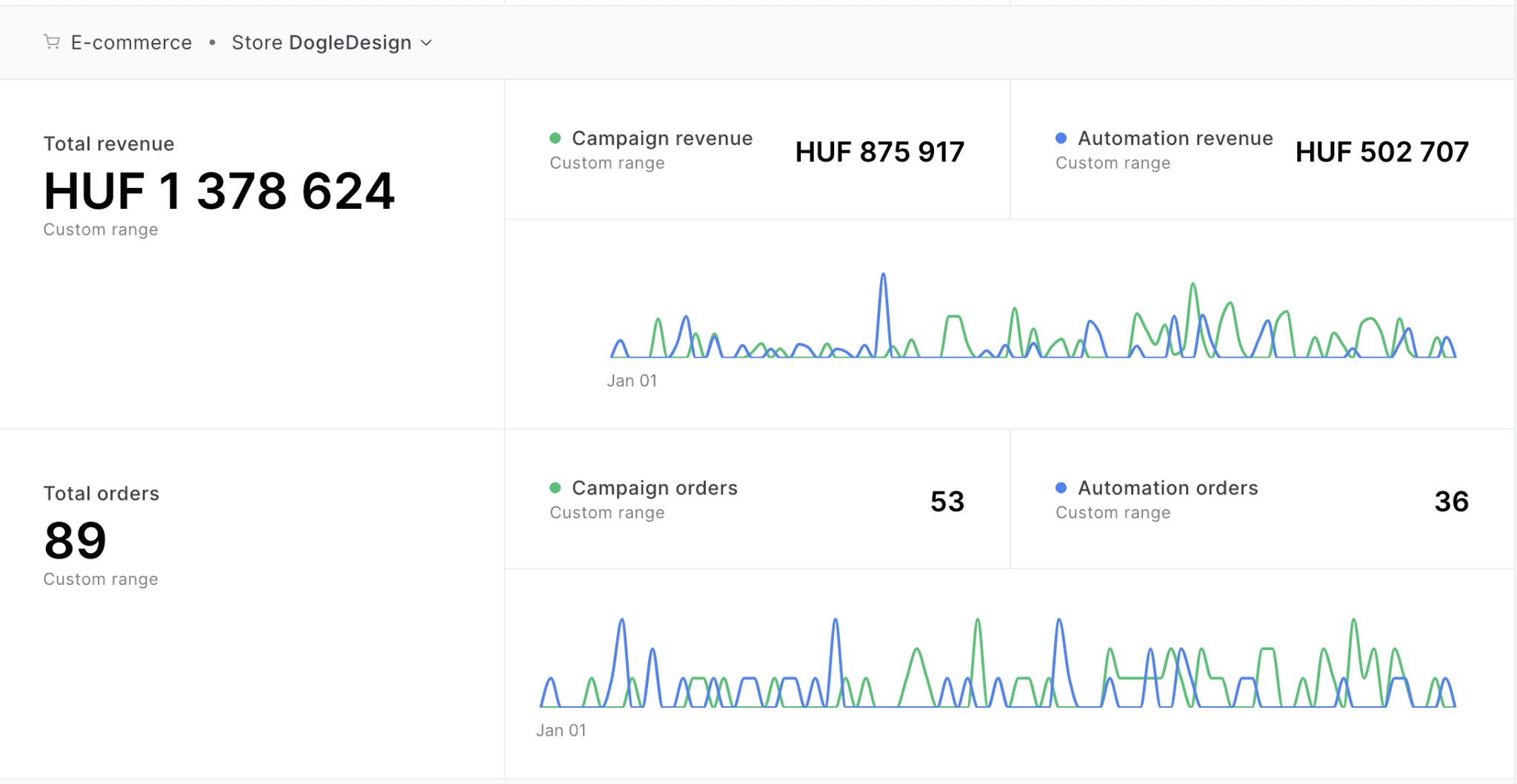
Task: Click the Total orders value 89
Action: [74, 540]
